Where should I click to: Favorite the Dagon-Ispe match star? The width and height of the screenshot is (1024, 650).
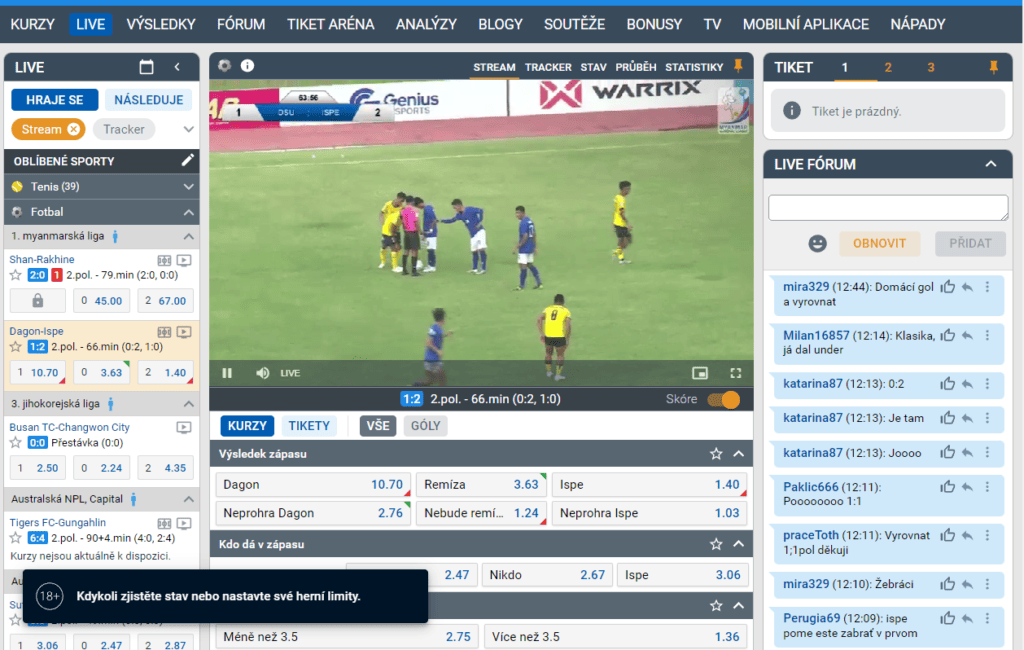(x=16, y=347)
